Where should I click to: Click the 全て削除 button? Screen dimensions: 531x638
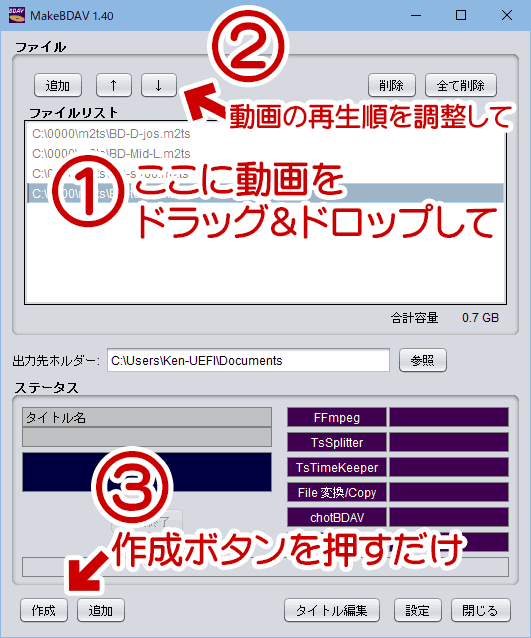coord(461,85)
